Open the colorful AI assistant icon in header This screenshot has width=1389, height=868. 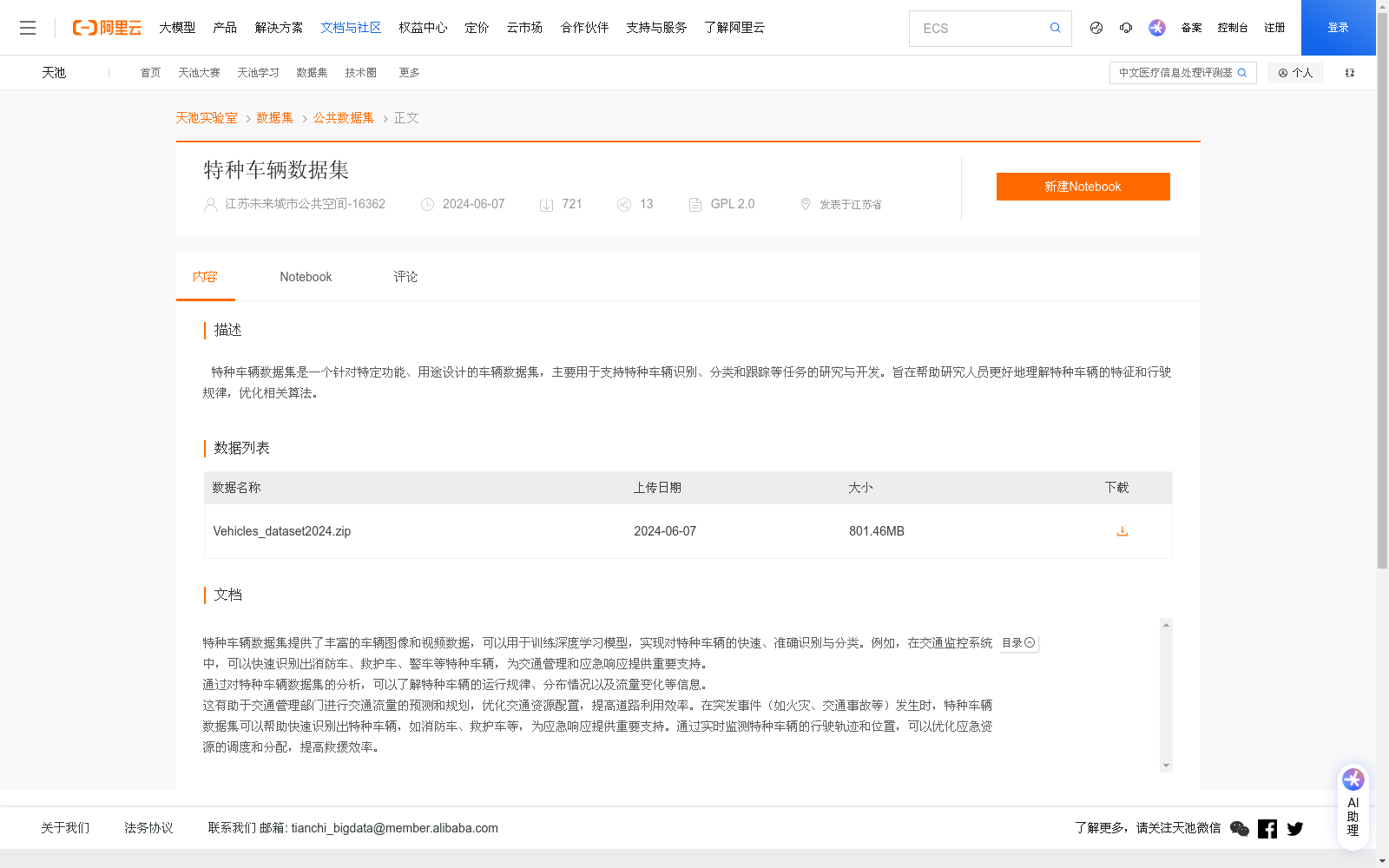click(1156, 28)
